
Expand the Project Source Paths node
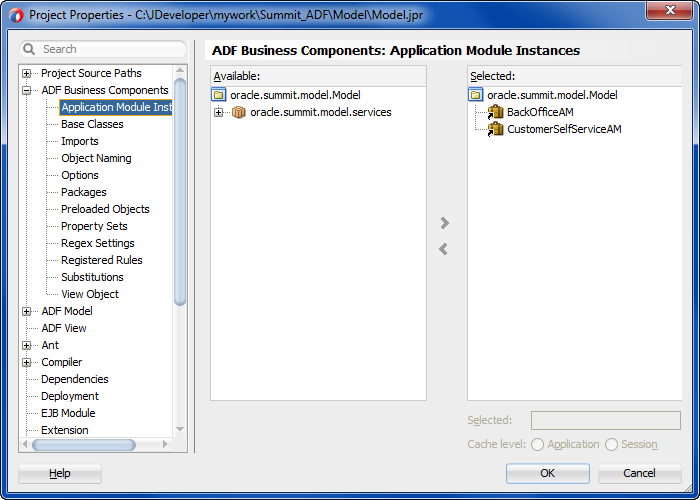pyautogui.click(x=26, y=73)
